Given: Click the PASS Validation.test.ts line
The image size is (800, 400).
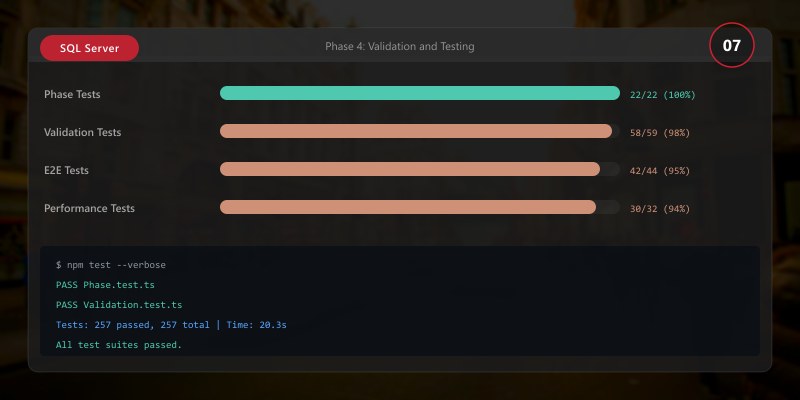Looking at the screenshot, I should pyautogui.click(x=119, y=305).
